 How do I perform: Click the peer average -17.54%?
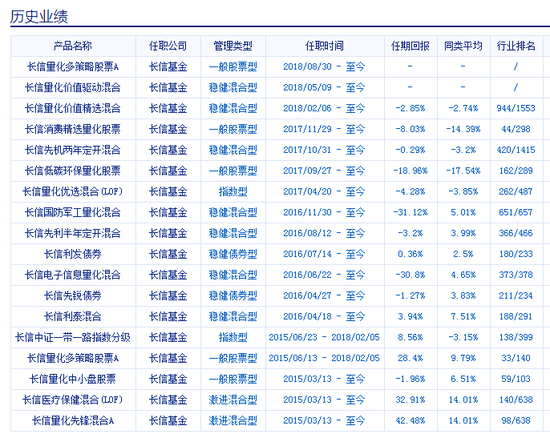pos(463,171)
